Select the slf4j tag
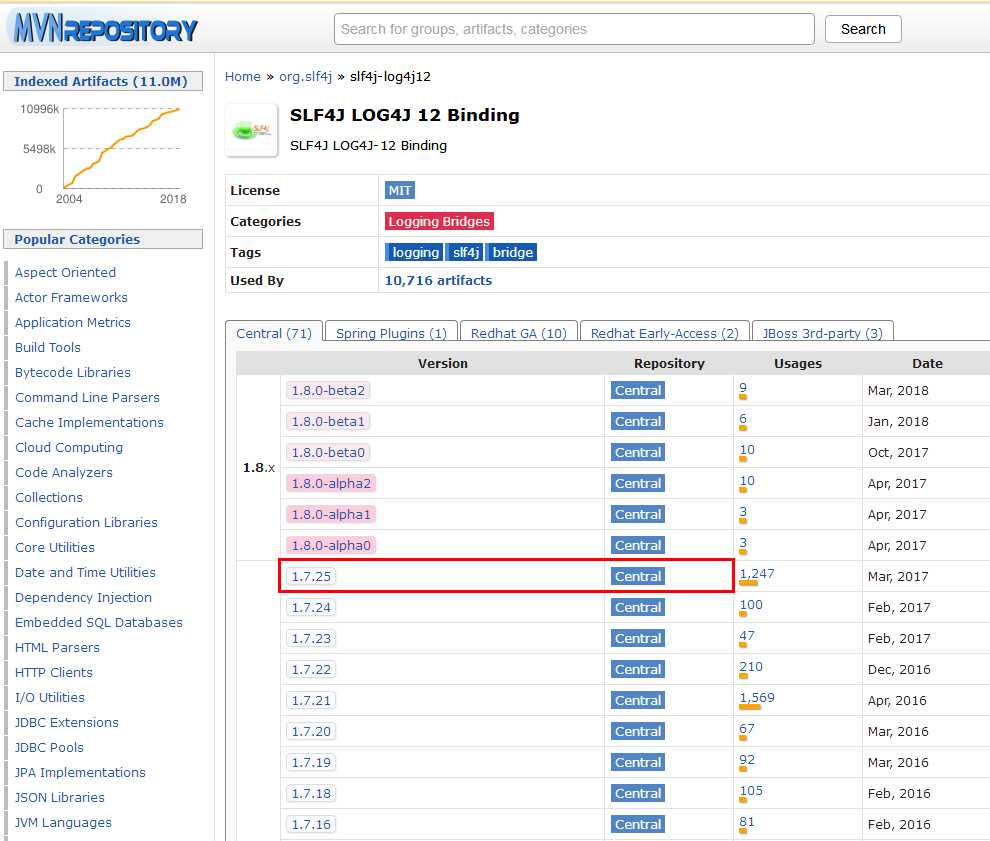990x841 pixels. (x=465, y=252)
